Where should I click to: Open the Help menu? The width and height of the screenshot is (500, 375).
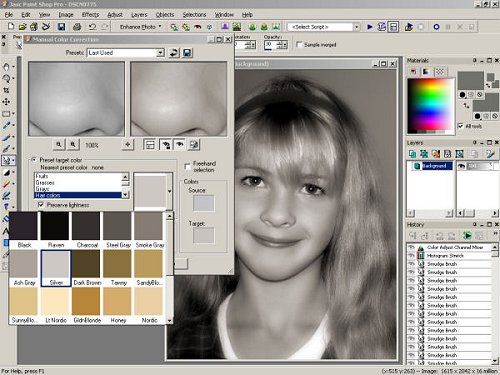tap(247, 15)
